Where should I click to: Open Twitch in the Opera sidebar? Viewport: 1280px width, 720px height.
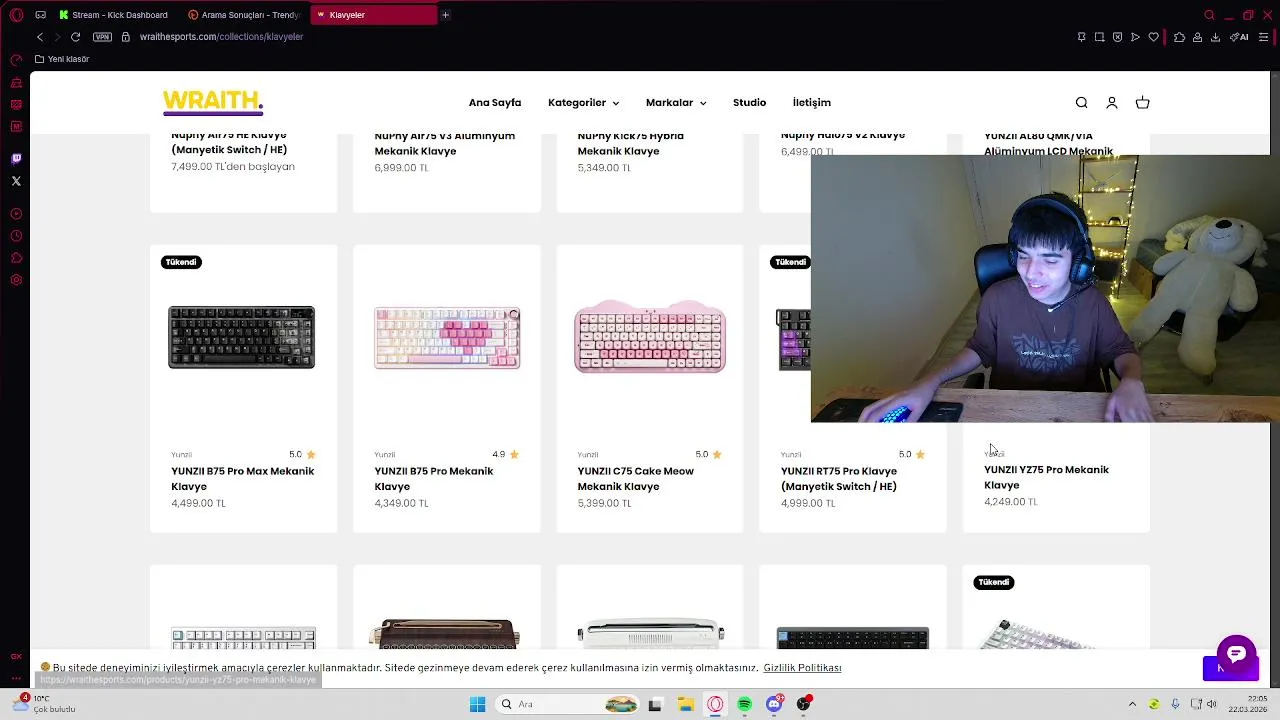(x=16, y=158)
